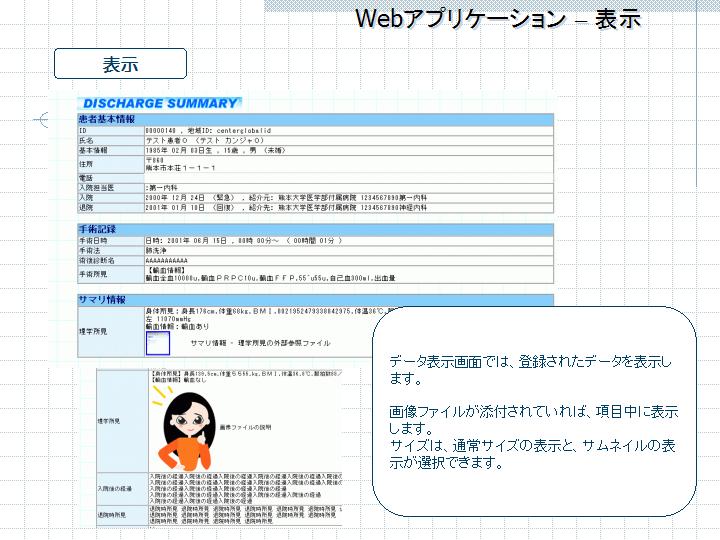This screenshot has height=540, width=720.
Task: Select the slide title Webアプリケーション – 表示
Action: pyautogui.click(x=497, y=18)
